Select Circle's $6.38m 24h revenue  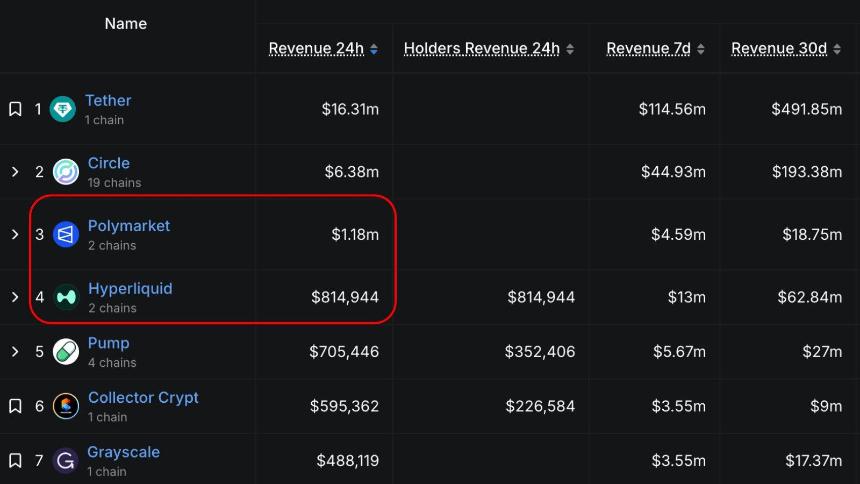[x=352, y=172]
